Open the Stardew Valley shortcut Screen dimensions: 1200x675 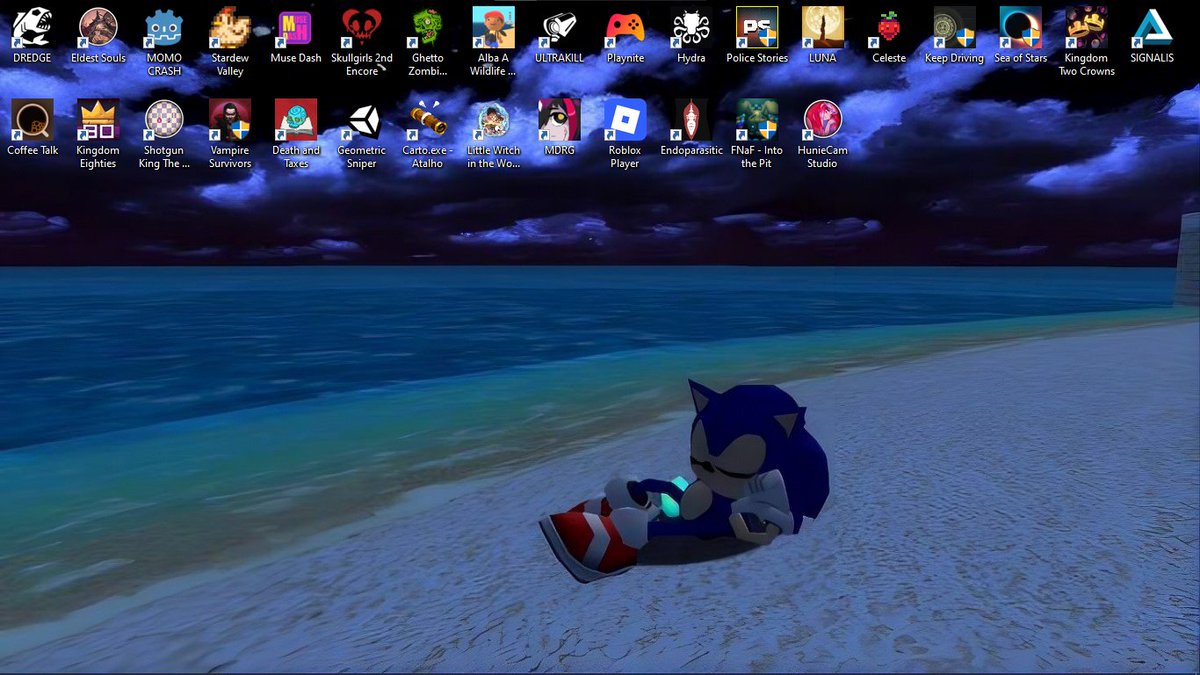click(230, 28)
